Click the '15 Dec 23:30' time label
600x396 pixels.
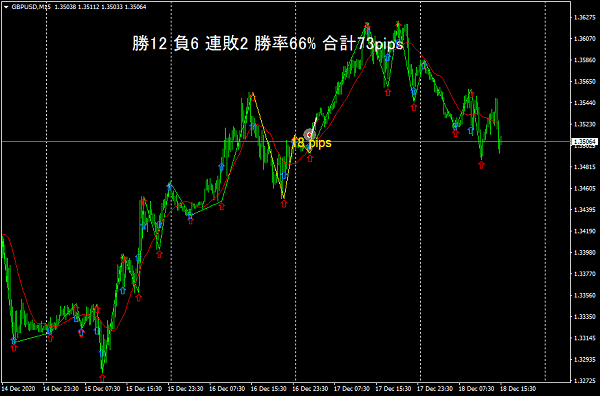(x=186, y=389)
